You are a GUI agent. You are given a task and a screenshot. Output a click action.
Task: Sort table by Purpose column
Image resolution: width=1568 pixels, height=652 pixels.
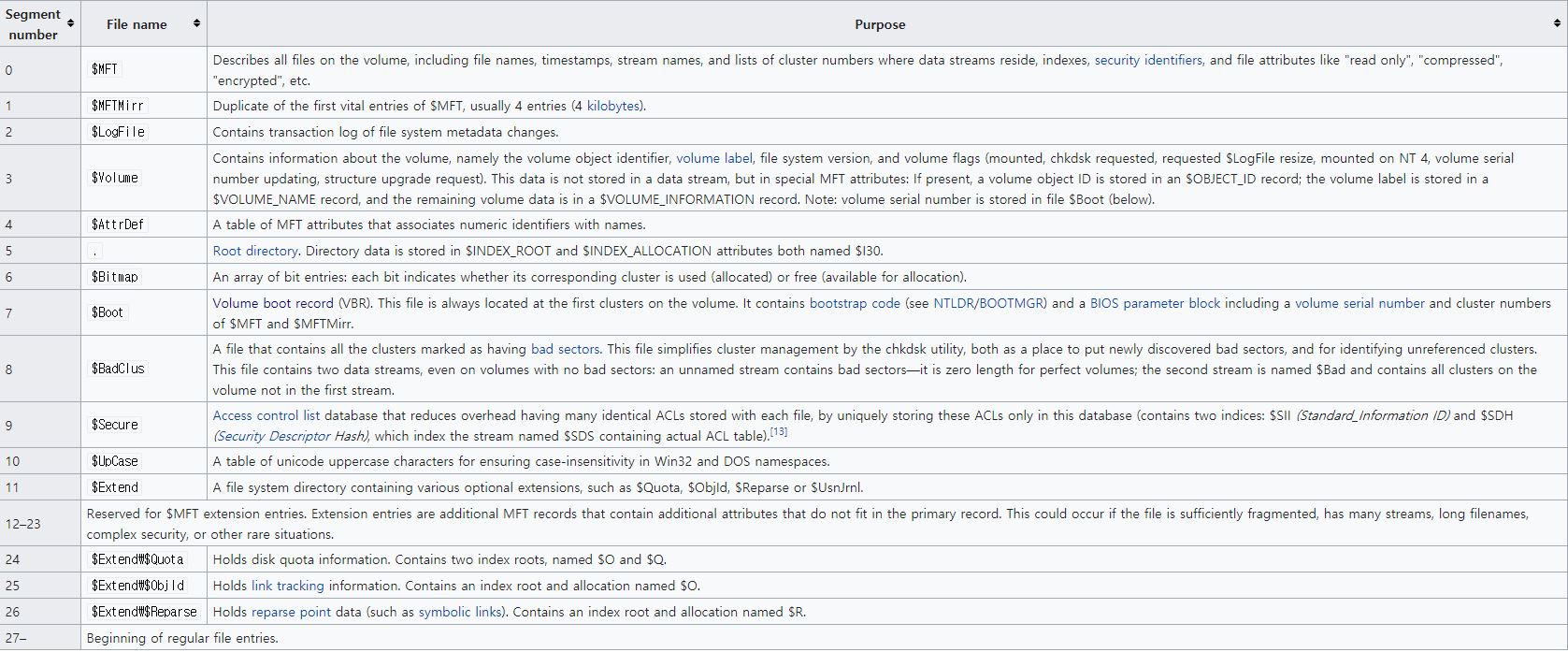click(1558, 22)
